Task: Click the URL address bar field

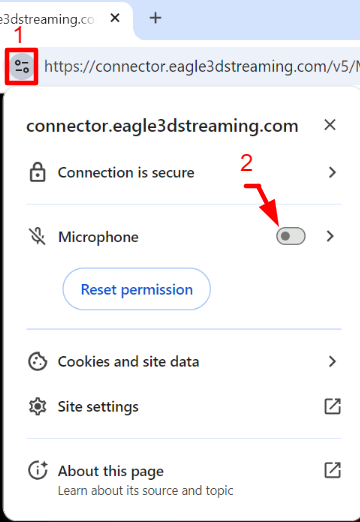Action: (x=200, y=66)
